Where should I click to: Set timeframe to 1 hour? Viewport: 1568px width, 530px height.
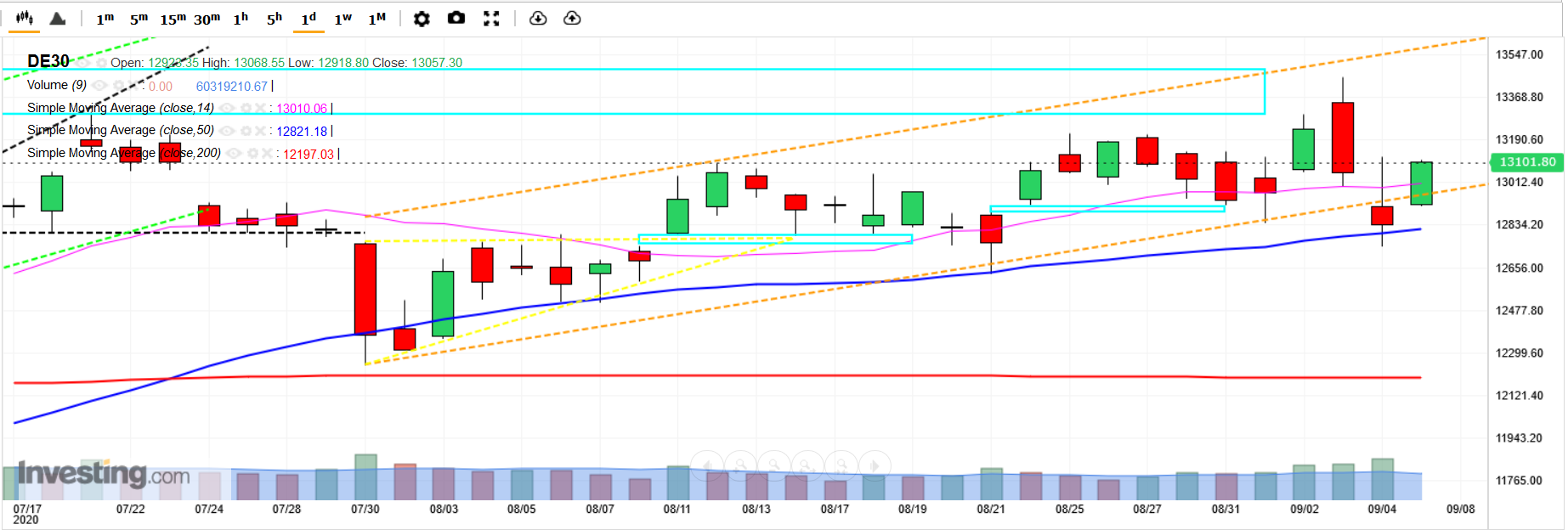click(241, 19)
